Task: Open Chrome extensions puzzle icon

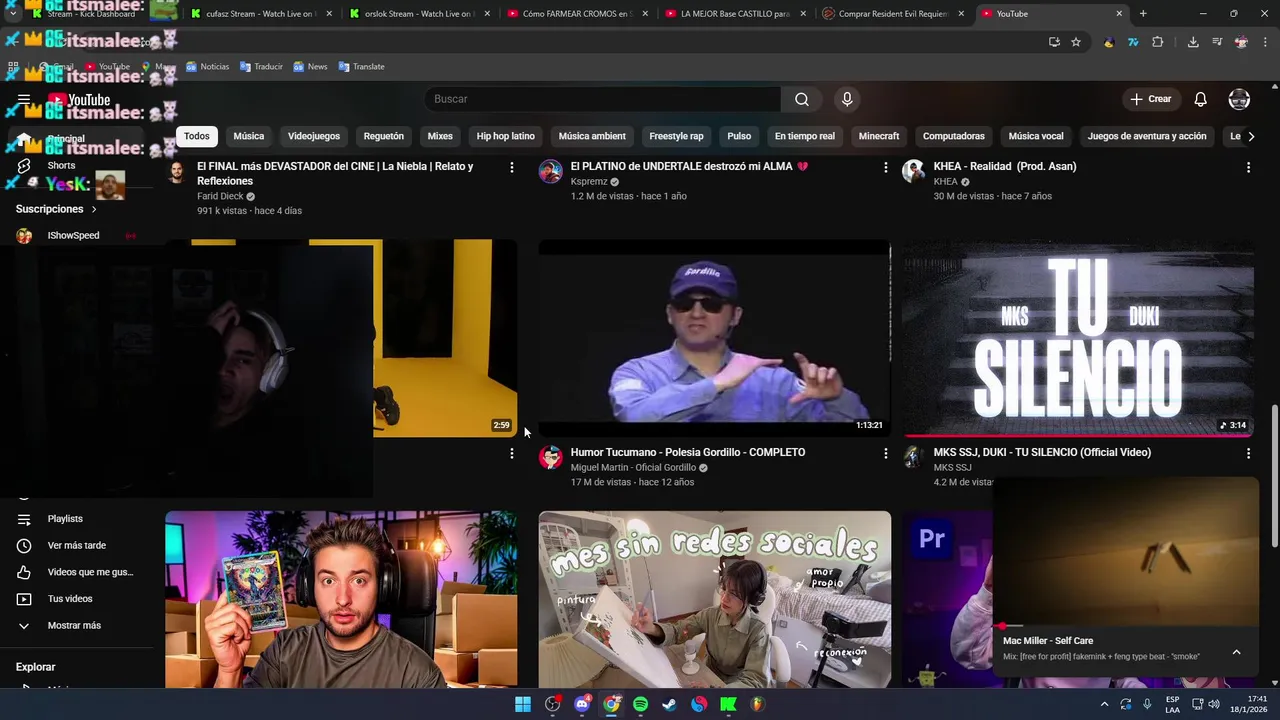Action: (1158, 42)
